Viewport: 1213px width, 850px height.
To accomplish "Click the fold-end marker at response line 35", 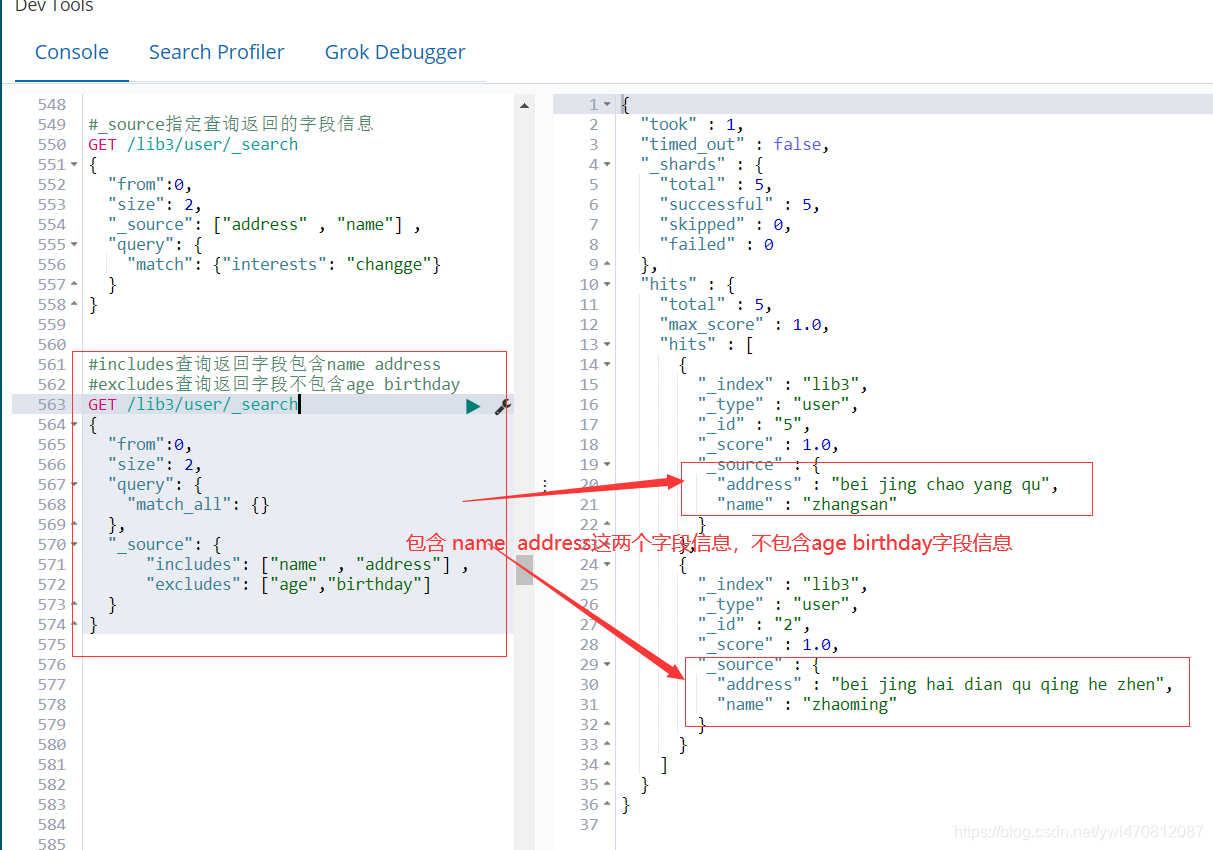I will [607, 785].
